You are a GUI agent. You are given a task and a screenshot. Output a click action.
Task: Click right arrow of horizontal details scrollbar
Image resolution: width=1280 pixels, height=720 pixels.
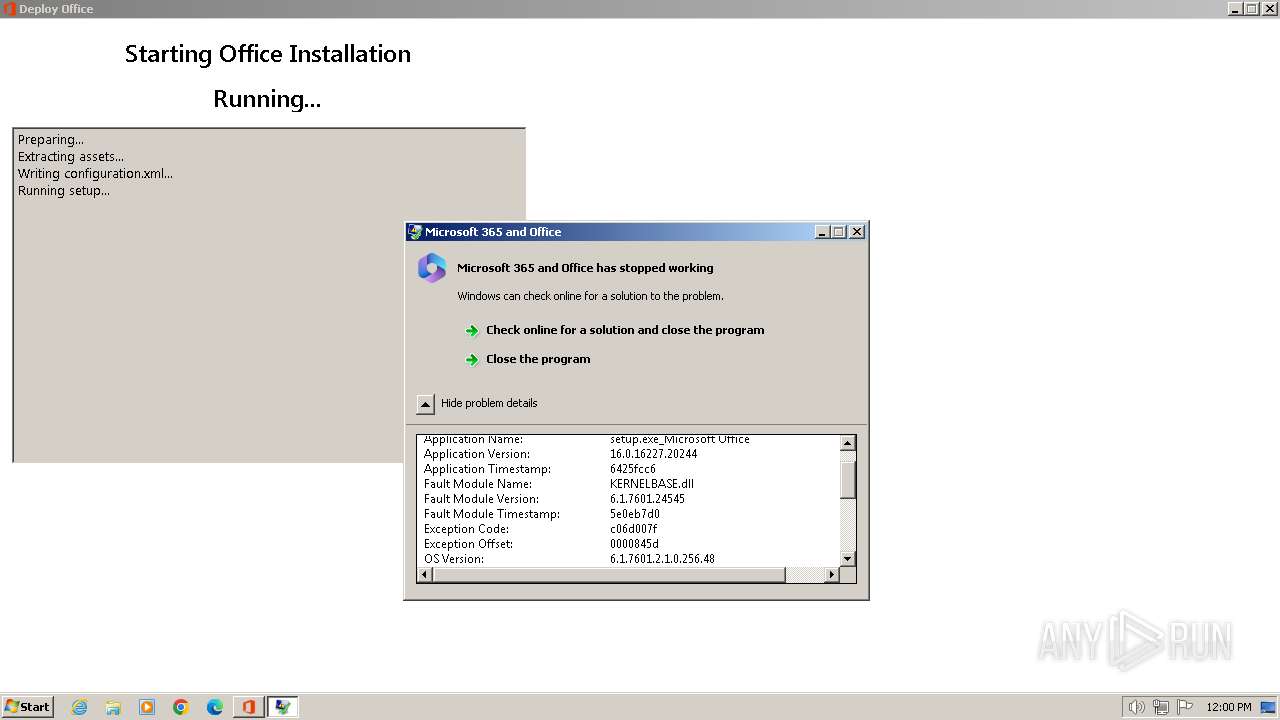tap(832, 575)
